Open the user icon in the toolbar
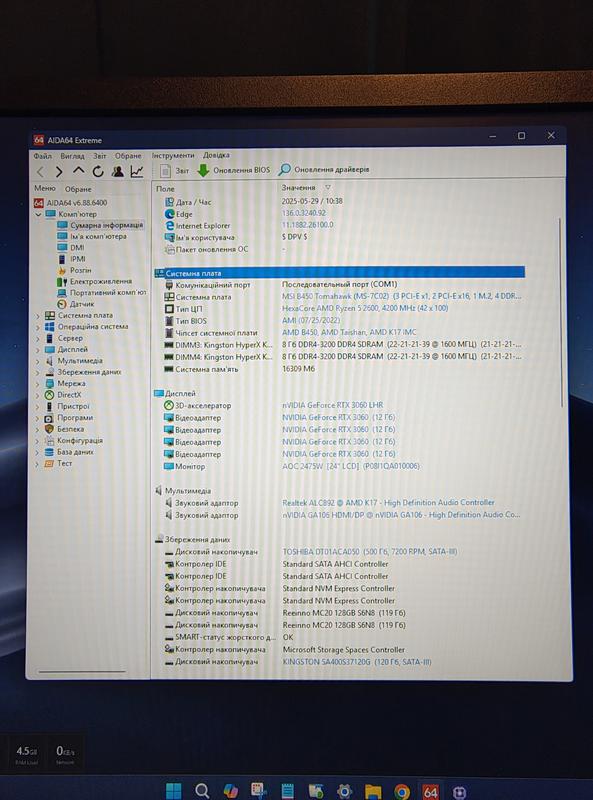593x800 pixels. (117, 171)
